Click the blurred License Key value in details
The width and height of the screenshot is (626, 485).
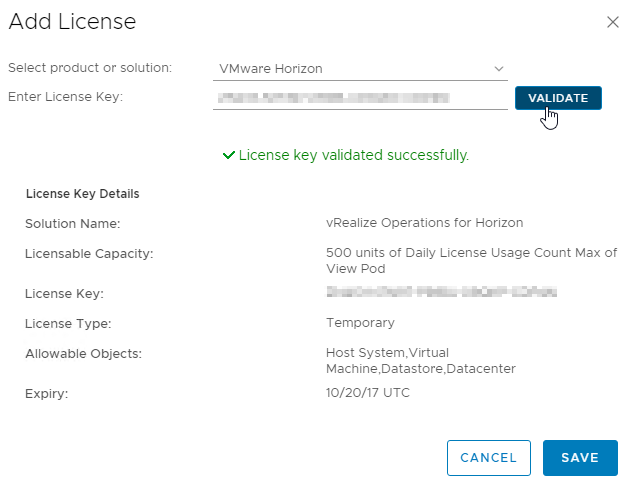442,292
